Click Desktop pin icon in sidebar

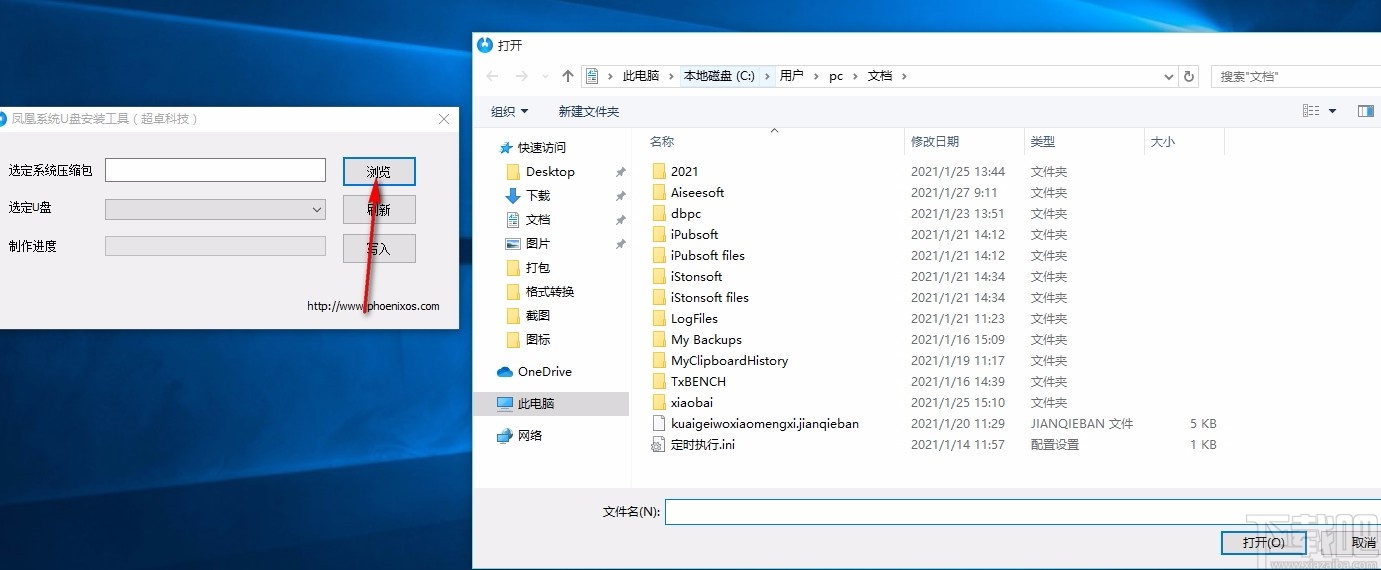[x=620, y=172]
